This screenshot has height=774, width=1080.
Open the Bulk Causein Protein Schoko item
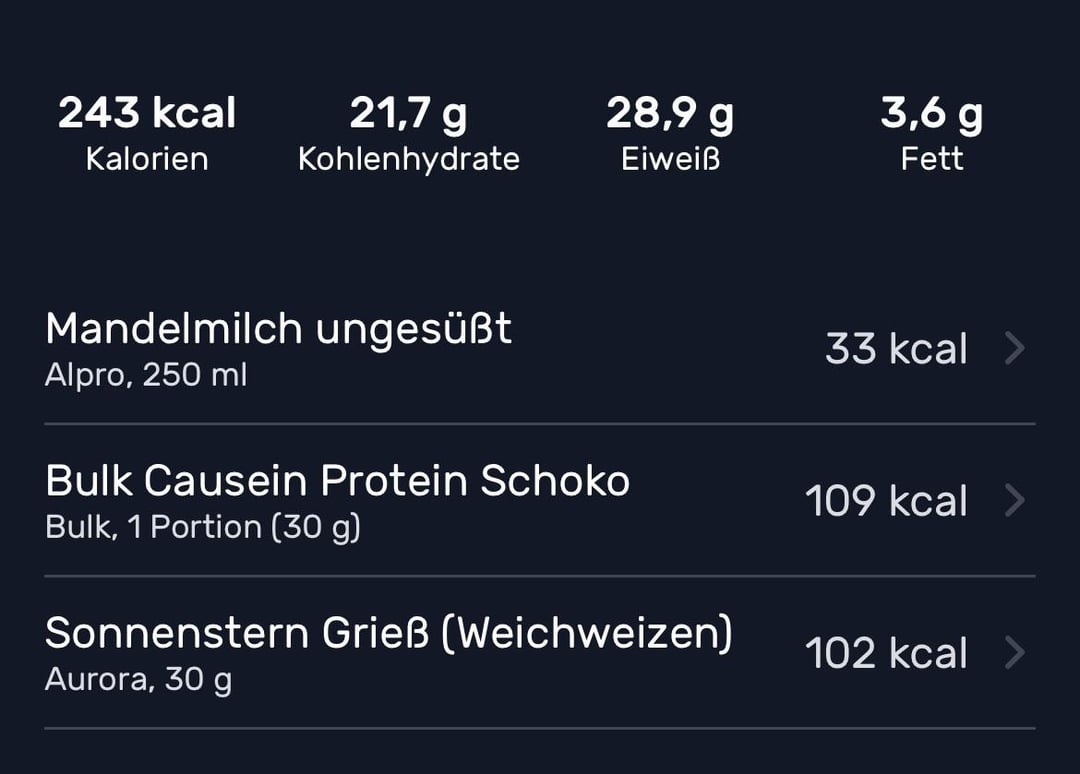tap(337, 480)
